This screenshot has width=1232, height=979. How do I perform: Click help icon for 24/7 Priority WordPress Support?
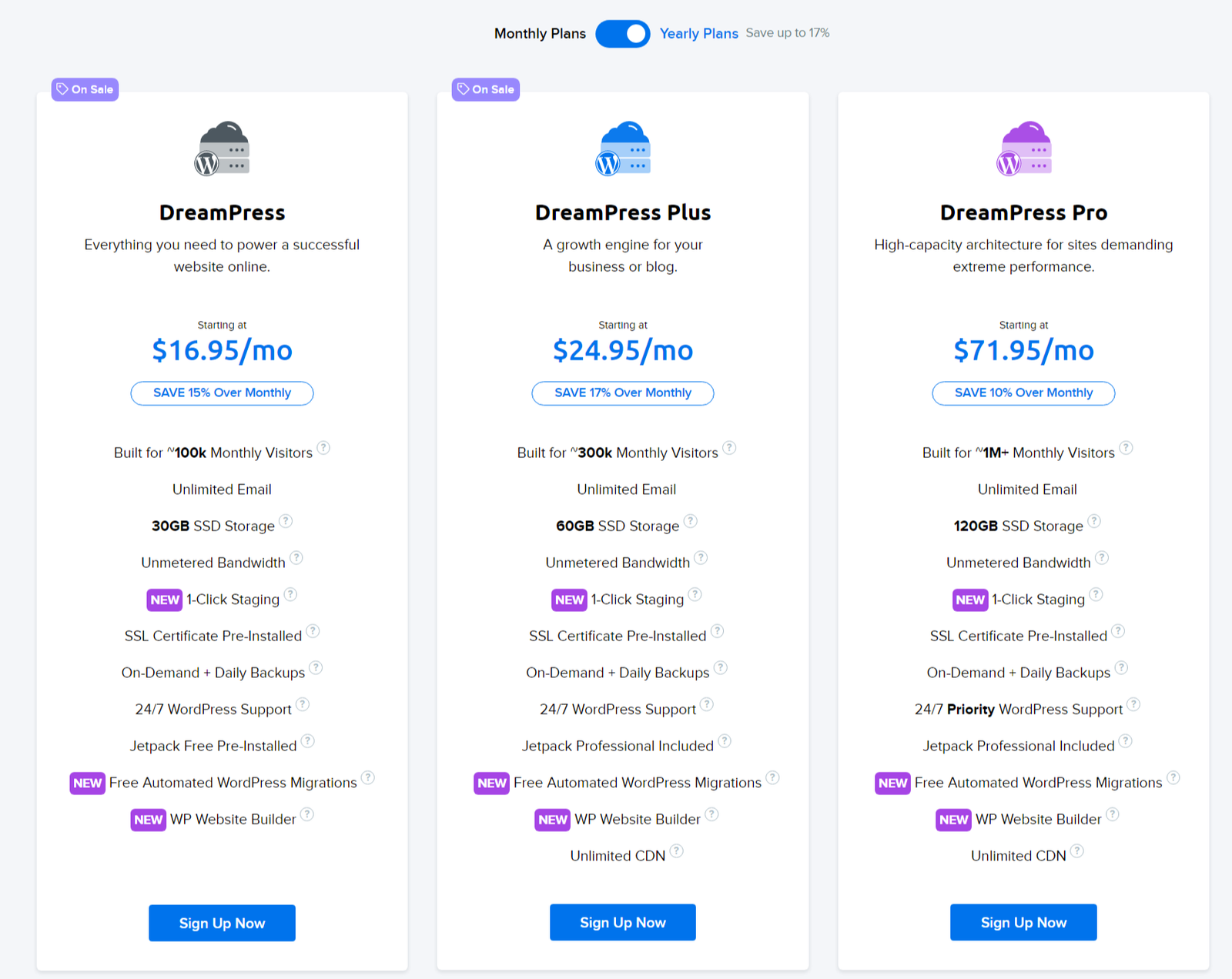tap(1133, 704)
